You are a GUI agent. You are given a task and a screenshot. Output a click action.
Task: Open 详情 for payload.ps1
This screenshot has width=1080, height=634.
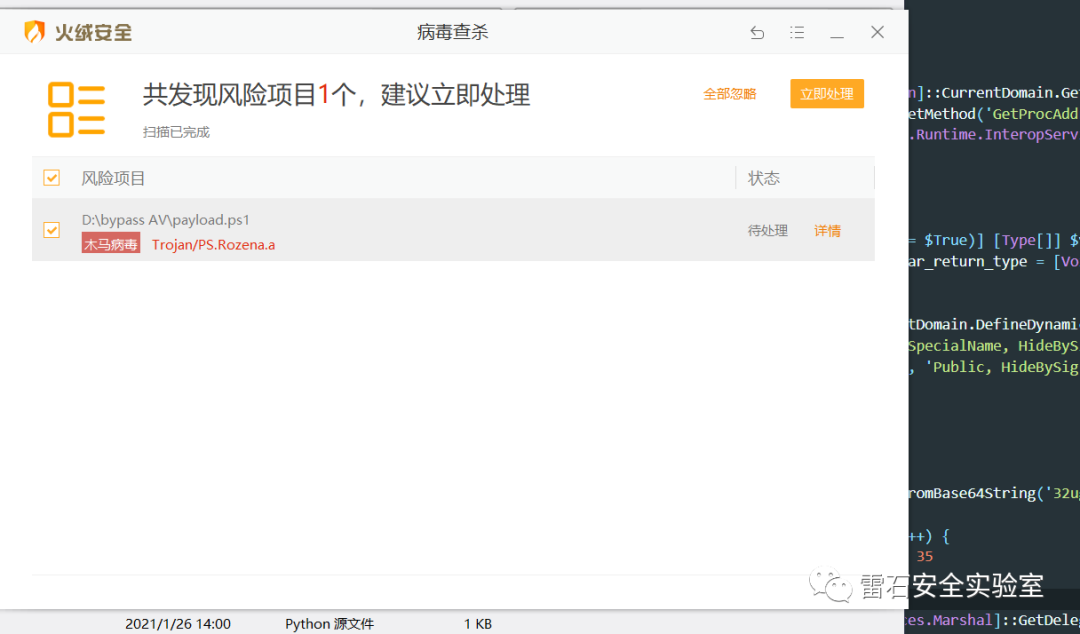tap(827, 231)
